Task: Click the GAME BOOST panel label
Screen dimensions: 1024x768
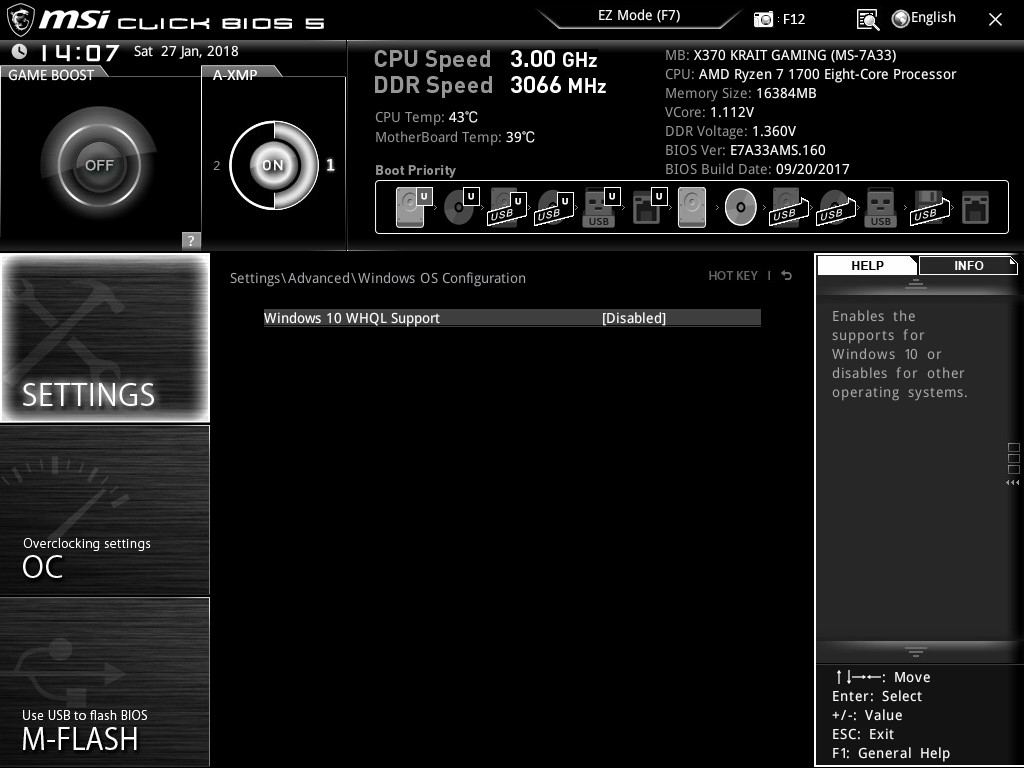Action: click(x=51, y=74)
